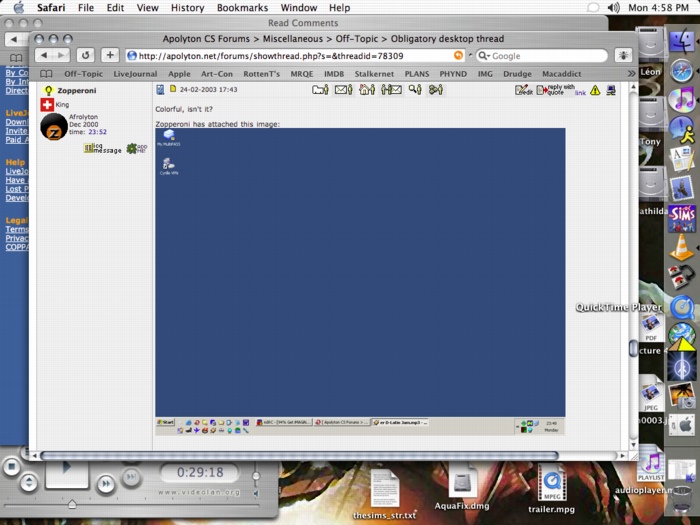Open the Bookmarks menu in menu bar

[x=241, y=8]
